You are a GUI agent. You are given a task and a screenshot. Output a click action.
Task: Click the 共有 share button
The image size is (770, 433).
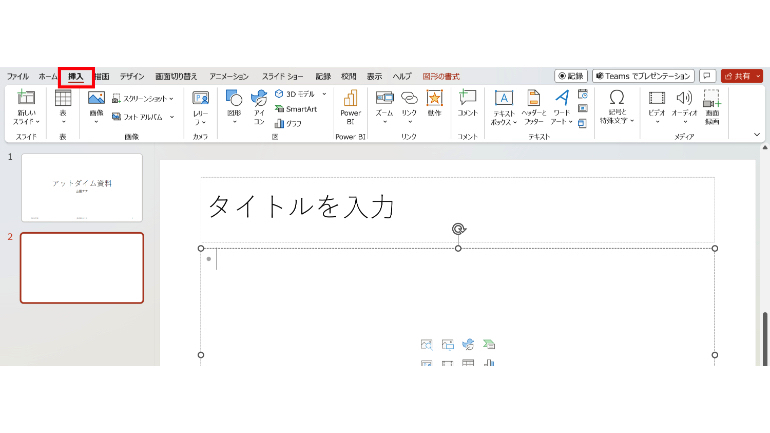point(738,76)
